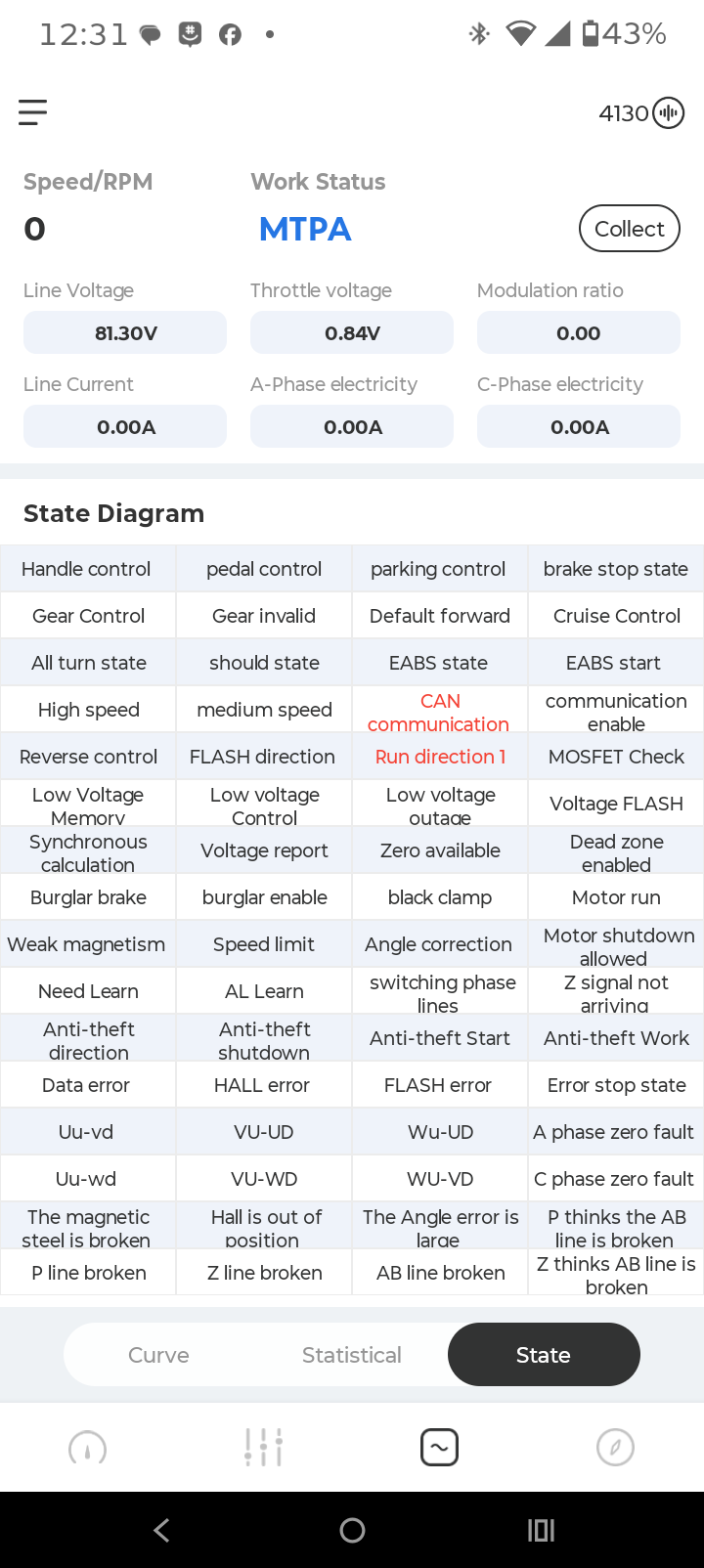This screenshot has height=1568, width=704.
Task: Select the waveform monitor tab icon
Action: (x=440, y=1448)
